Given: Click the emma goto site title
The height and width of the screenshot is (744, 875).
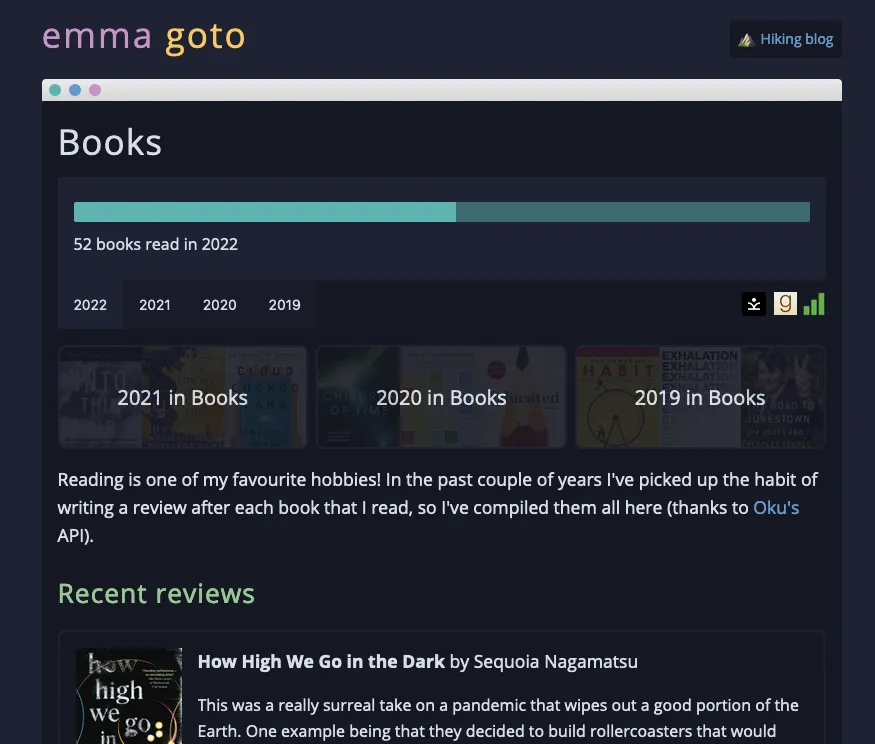Looking at the screenshot, I should tap(143, 36).
